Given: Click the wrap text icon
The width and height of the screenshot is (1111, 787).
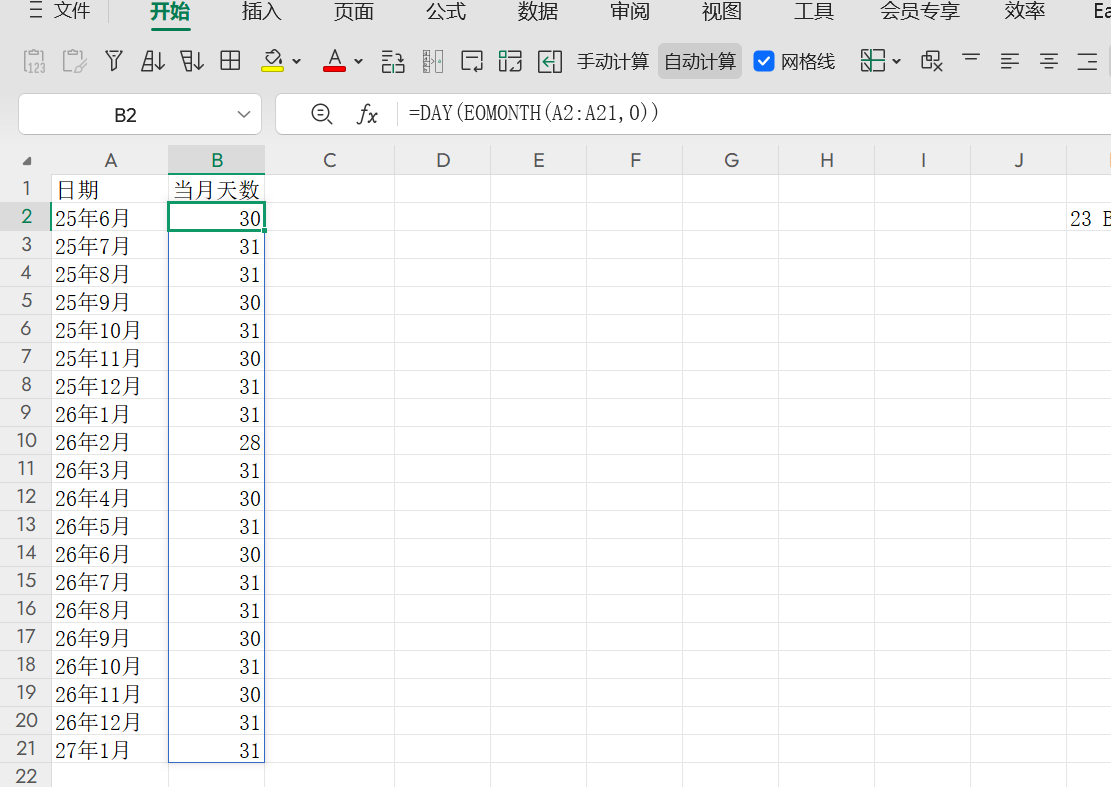Looking at the screenshot, I should [x=471, y=62].
